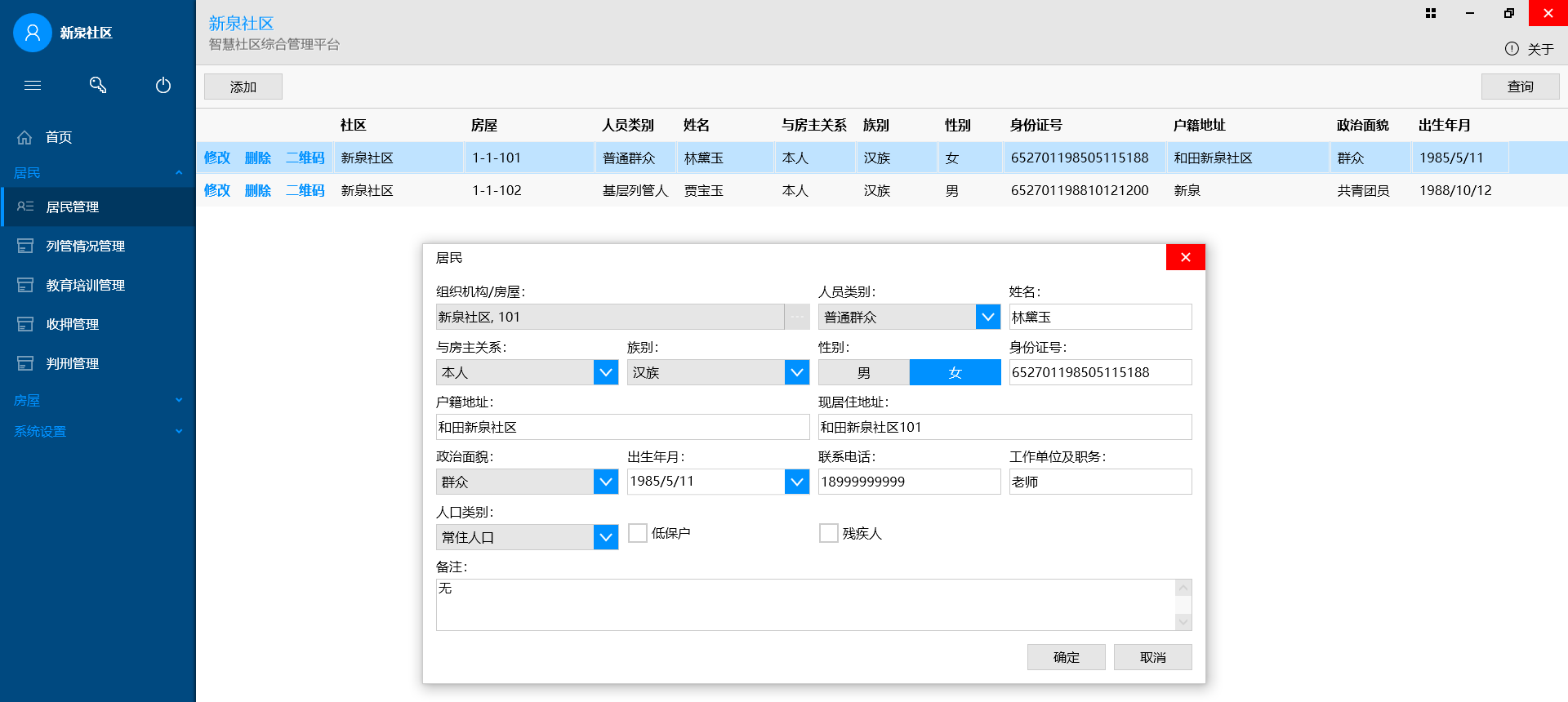Select 男 in the gender toggle
Viewport: 1568px width, 702px height.
pyautogui.click(x=864, y=372)
